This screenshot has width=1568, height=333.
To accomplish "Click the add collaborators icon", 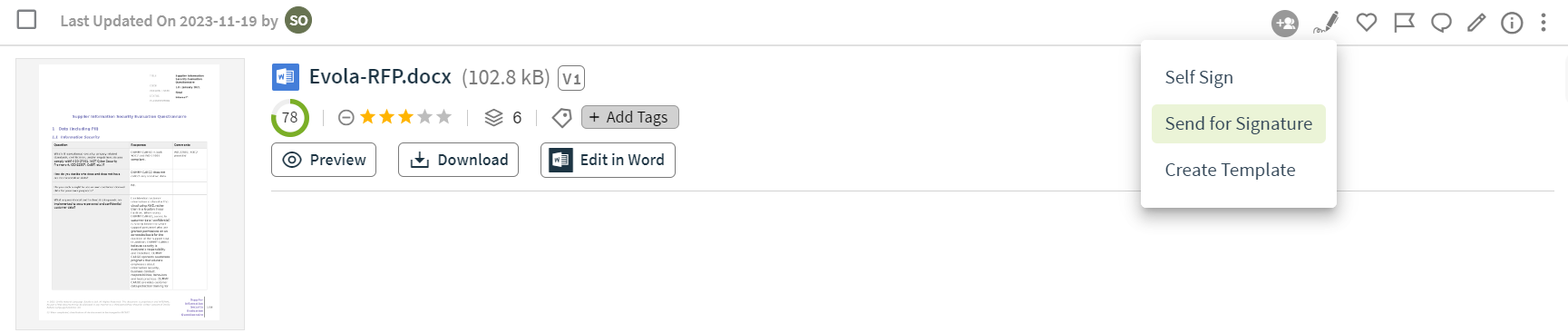I will coord(1285,23).
